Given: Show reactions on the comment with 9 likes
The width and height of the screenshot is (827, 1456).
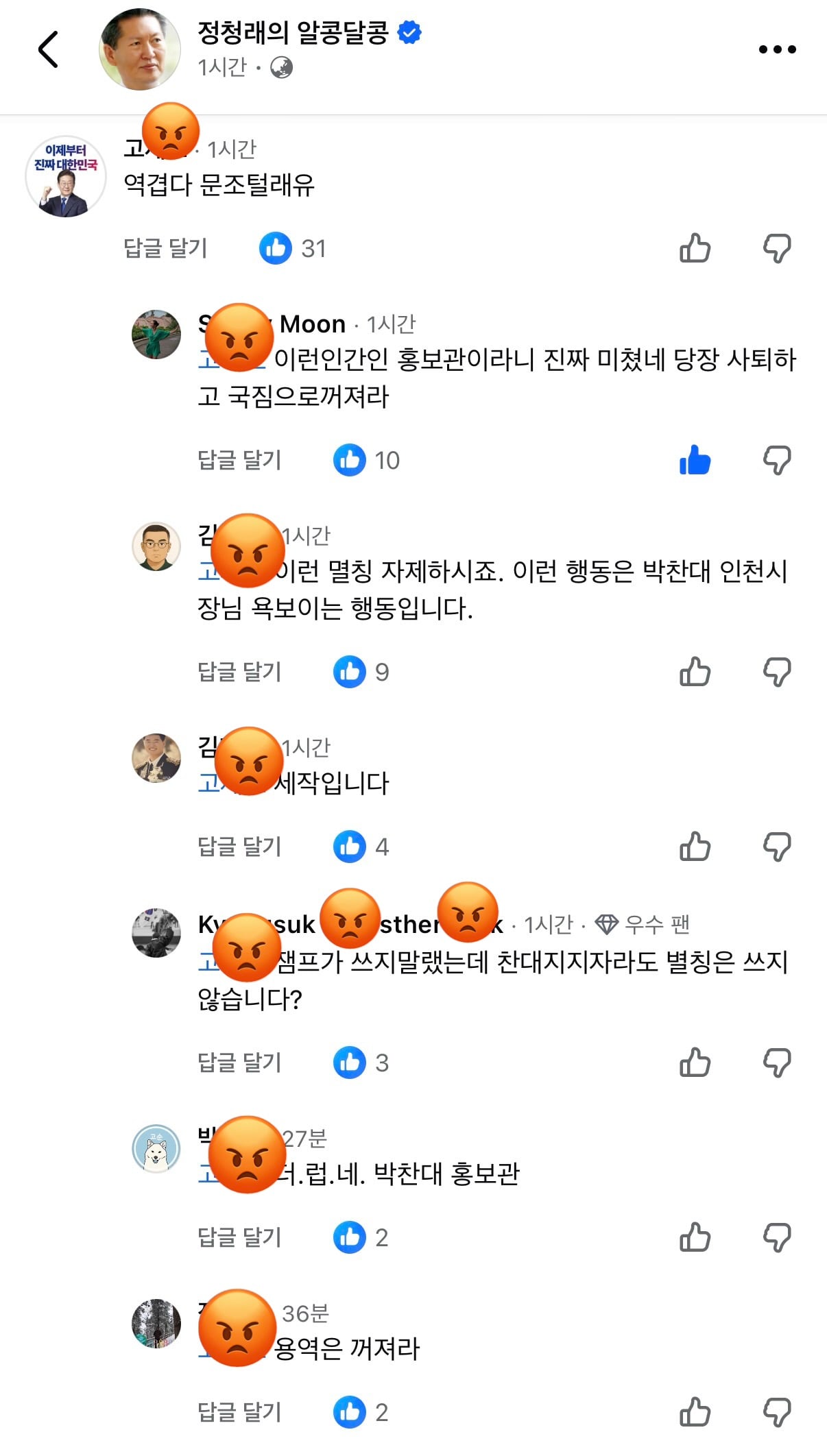Looking at the screenshot, I should [x=361, y=672].
